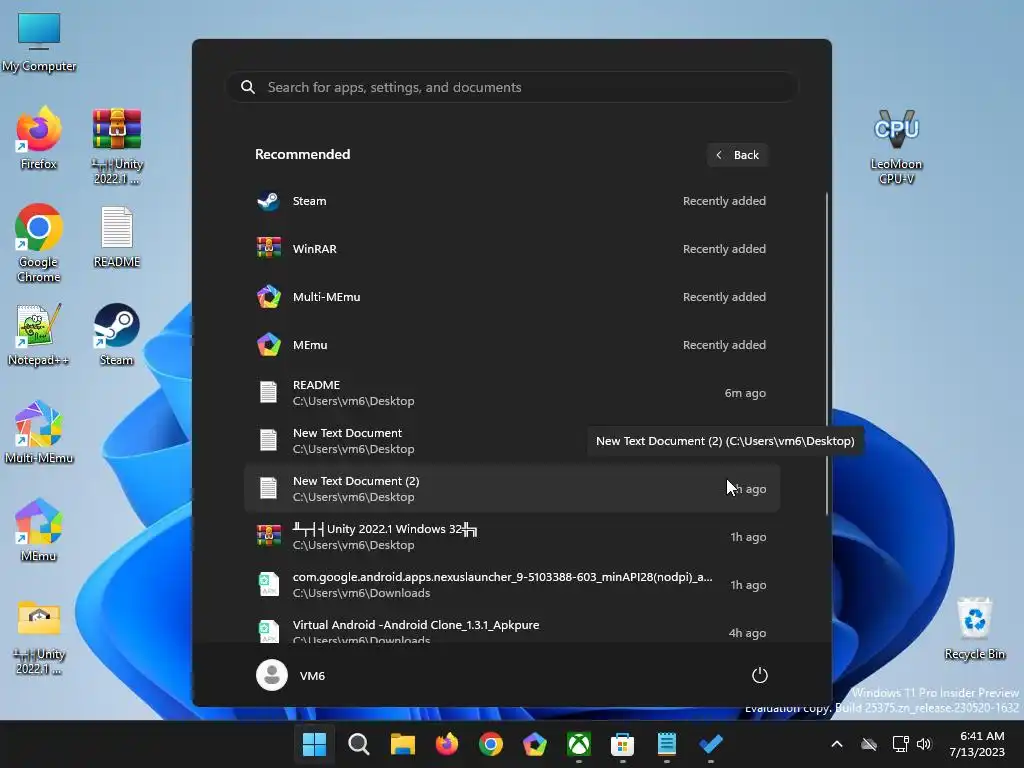Image resolution: width=1024 pixels, height=768 pixels.
Task: Select My Computer desktop icon
Action: [x=39, y=42]
